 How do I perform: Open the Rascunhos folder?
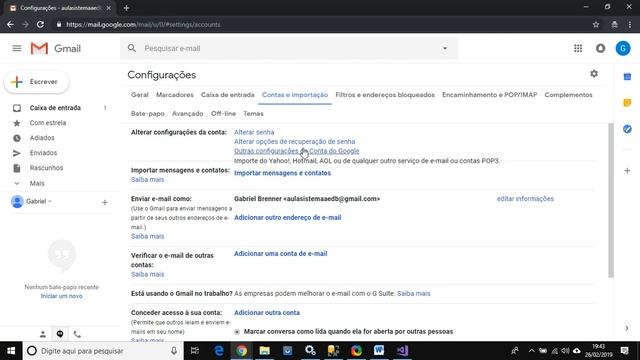pyautogui.click(x=46, y=168)
